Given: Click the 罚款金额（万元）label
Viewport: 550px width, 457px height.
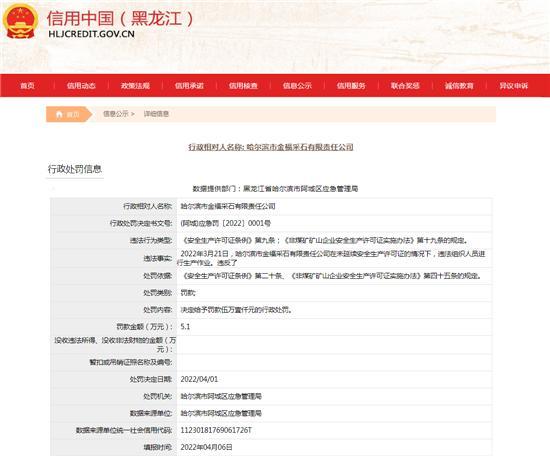Looking at the screenshot, I should pos(145,327).
